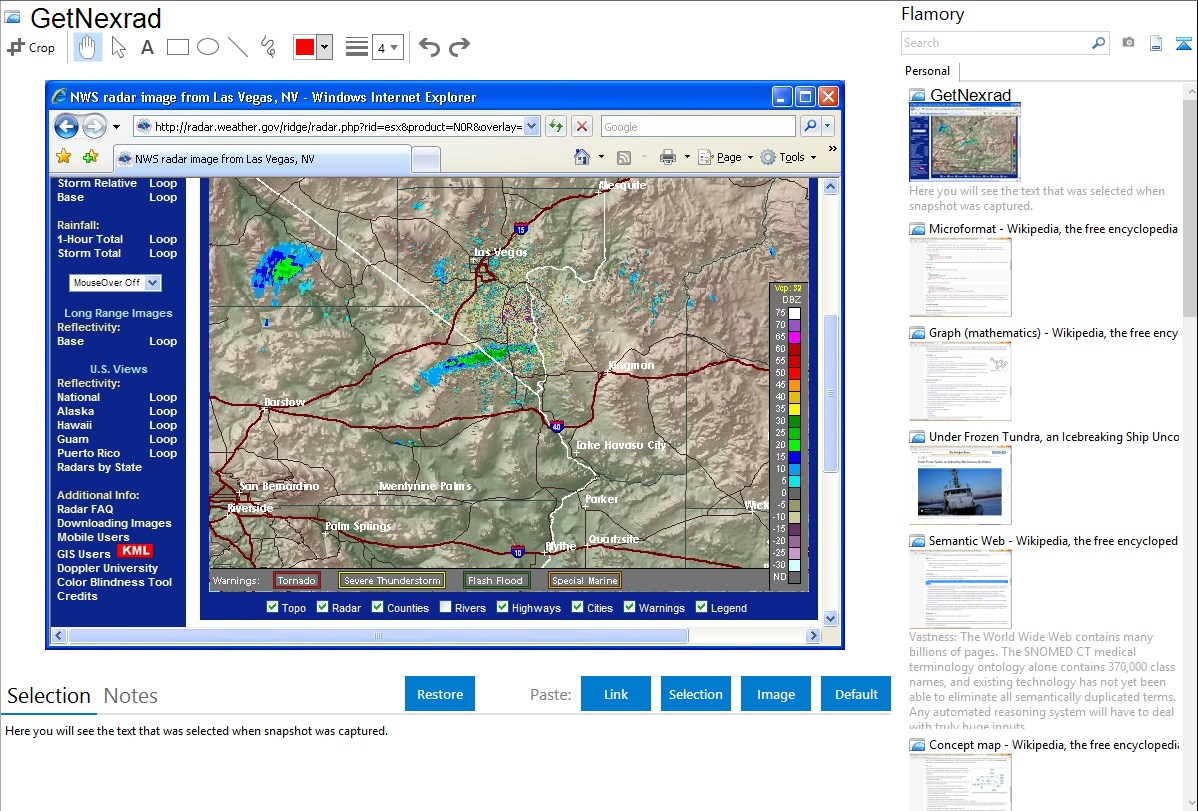Uncheck the Topo checkbox under the map
The width and height of the screenshot is (1198, 811).
(x=273, y=607)
